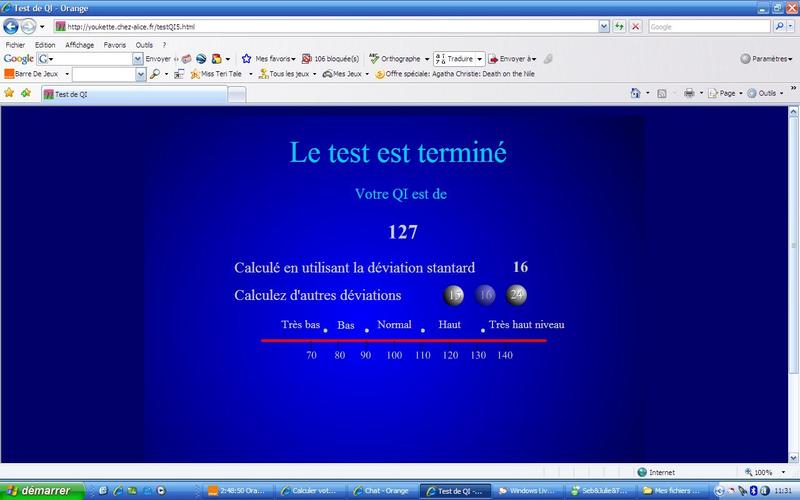Select deviation 24 sphere button
This screenshot has height=500, width=800.
click(x=516, y=295)
